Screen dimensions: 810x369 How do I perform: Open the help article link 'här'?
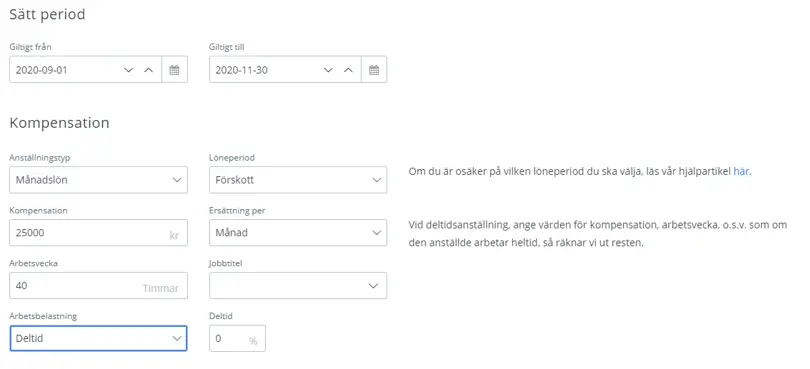pos(742,172)
